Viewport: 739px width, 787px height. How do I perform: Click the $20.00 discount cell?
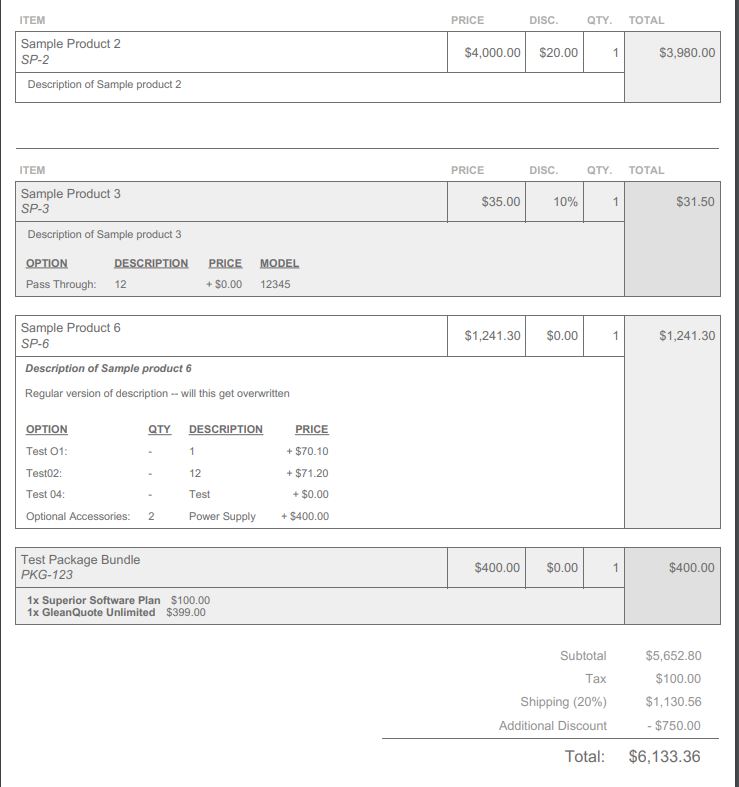click(558, 52)
